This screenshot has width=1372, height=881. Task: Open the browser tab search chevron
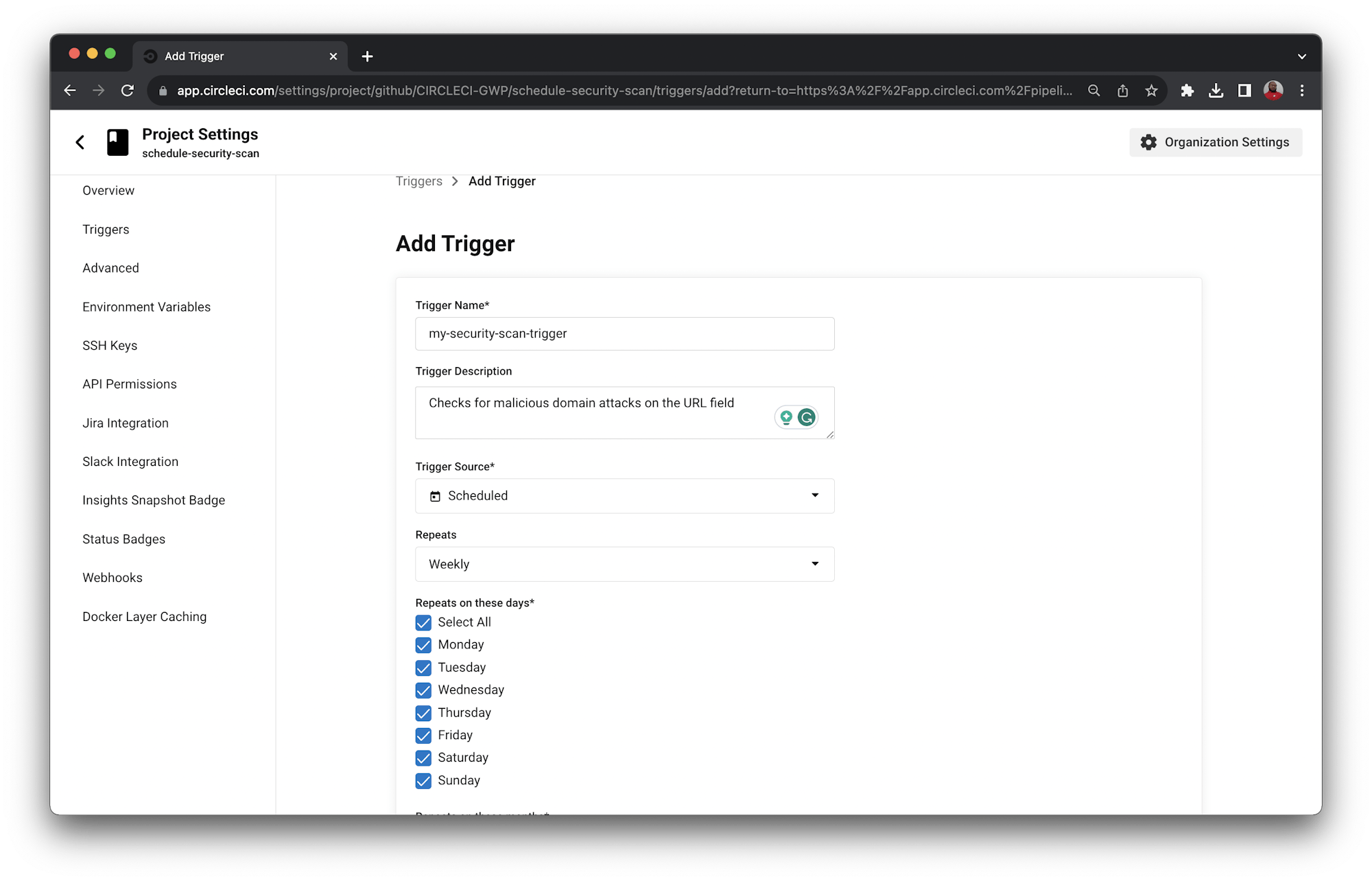pos(1301,56)
